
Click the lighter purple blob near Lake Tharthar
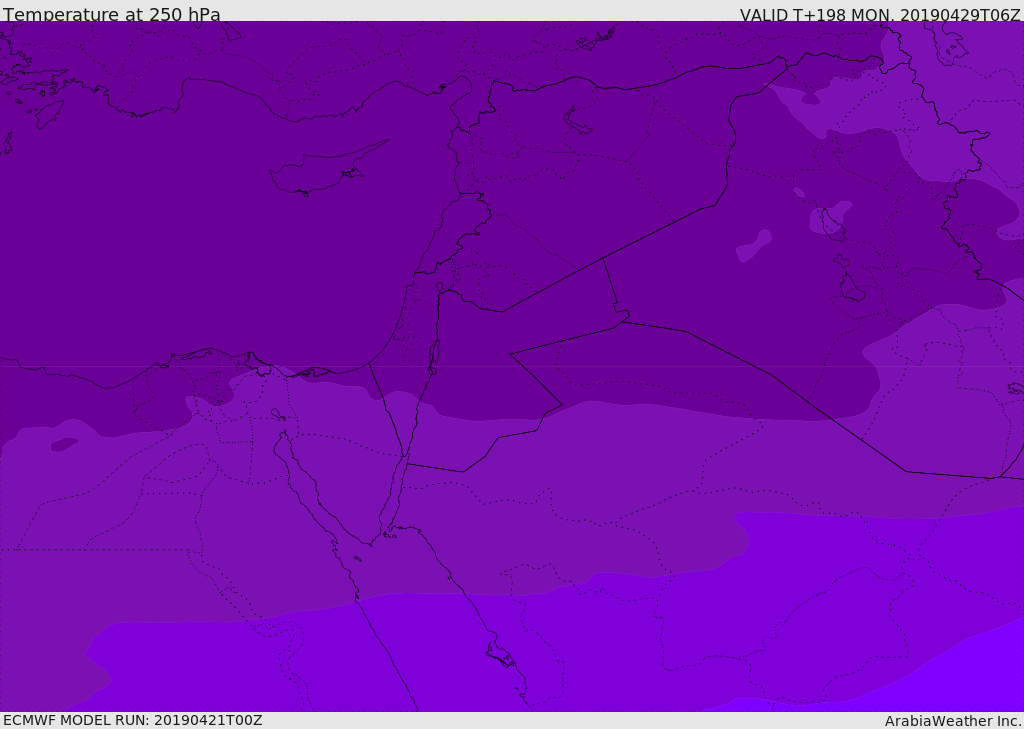754,246
